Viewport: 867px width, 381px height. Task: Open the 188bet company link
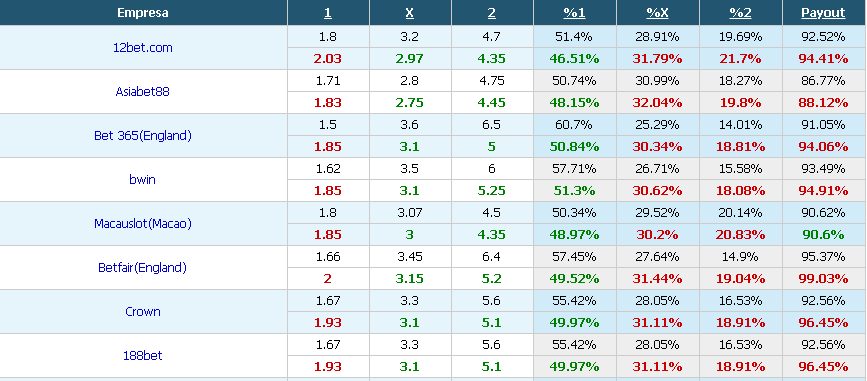click(143, 356)
